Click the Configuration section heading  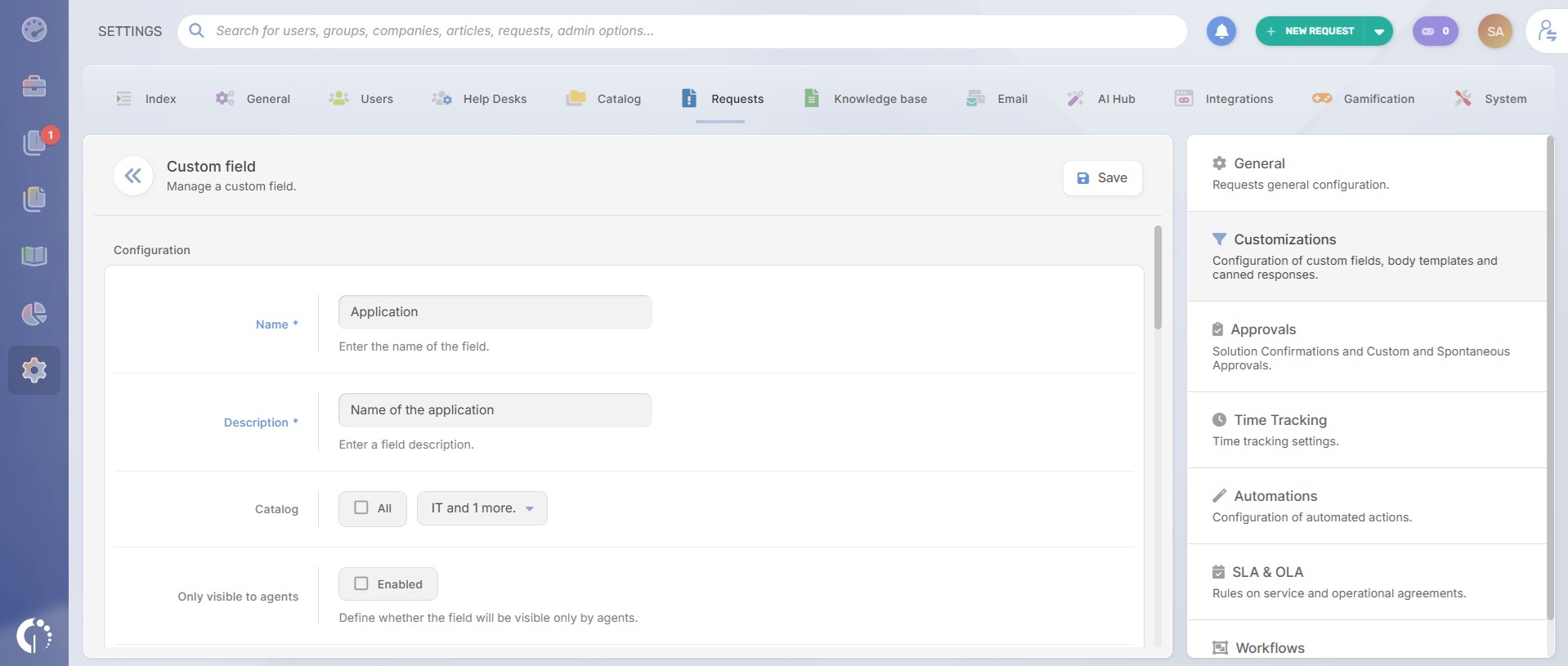152,250
